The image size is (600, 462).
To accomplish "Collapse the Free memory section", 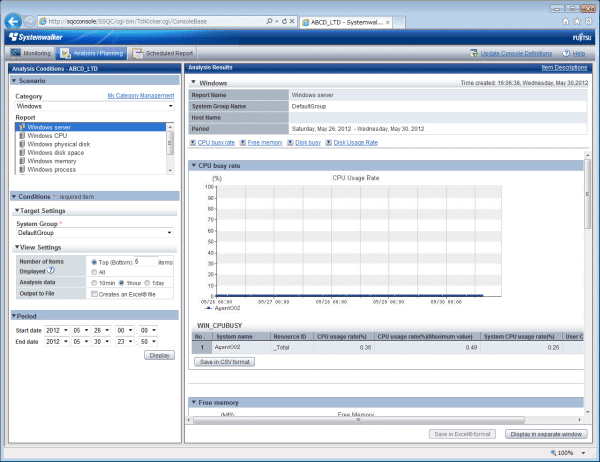I will pyautogui.click(x=194, y=402).
